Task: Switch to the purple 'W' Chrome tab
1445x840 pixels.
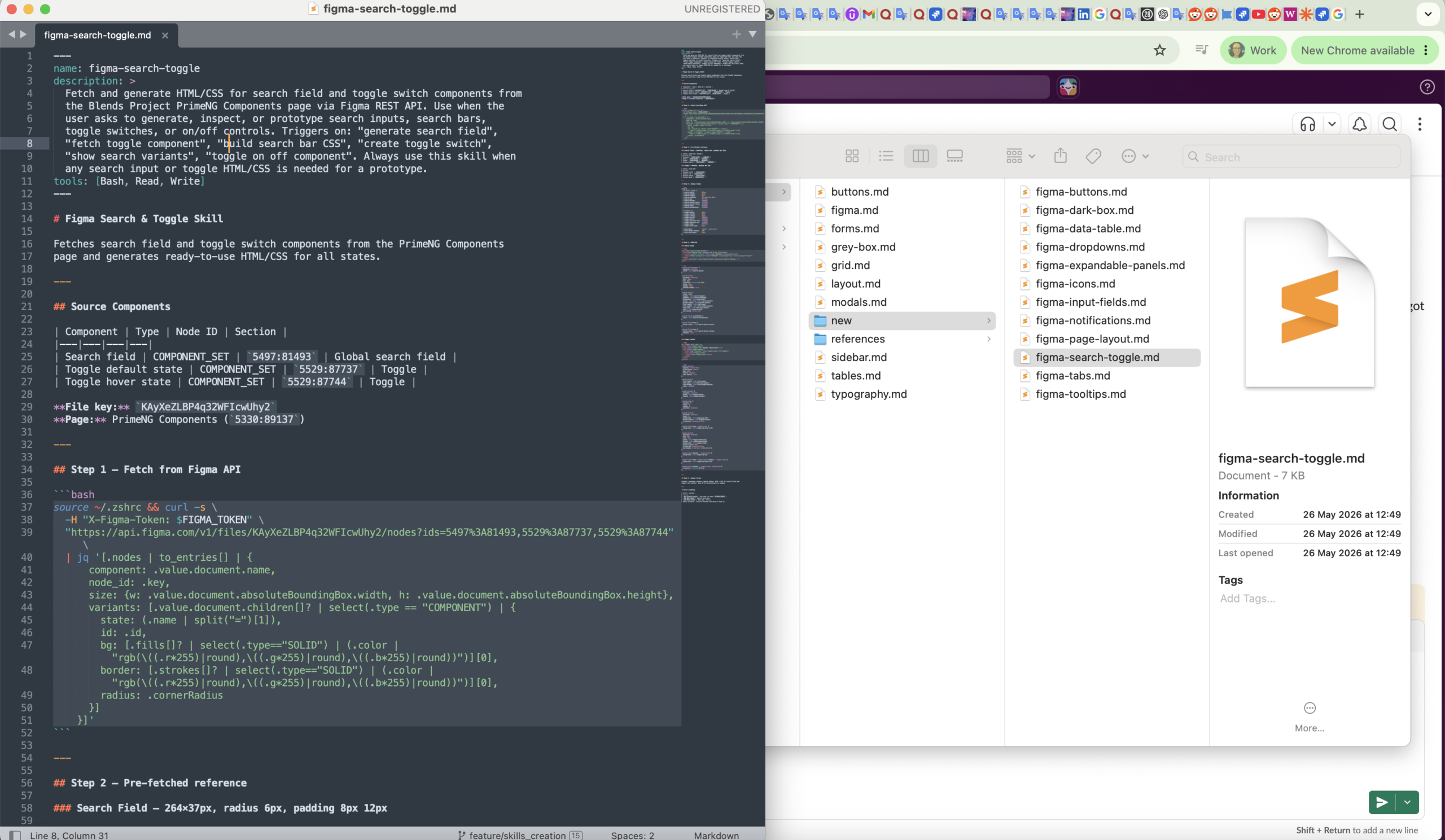Action: (x=1290, y=14)
